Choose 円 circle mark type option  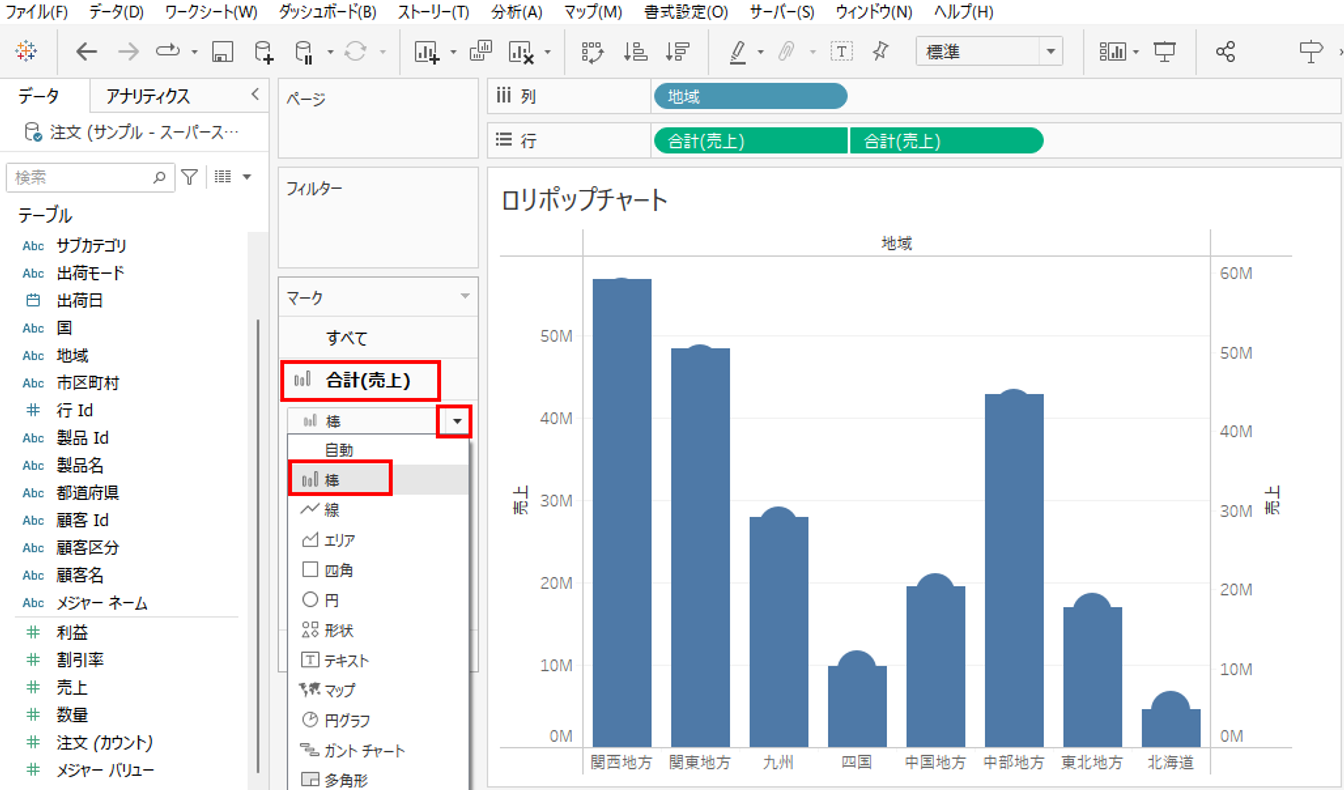(378, 600)
